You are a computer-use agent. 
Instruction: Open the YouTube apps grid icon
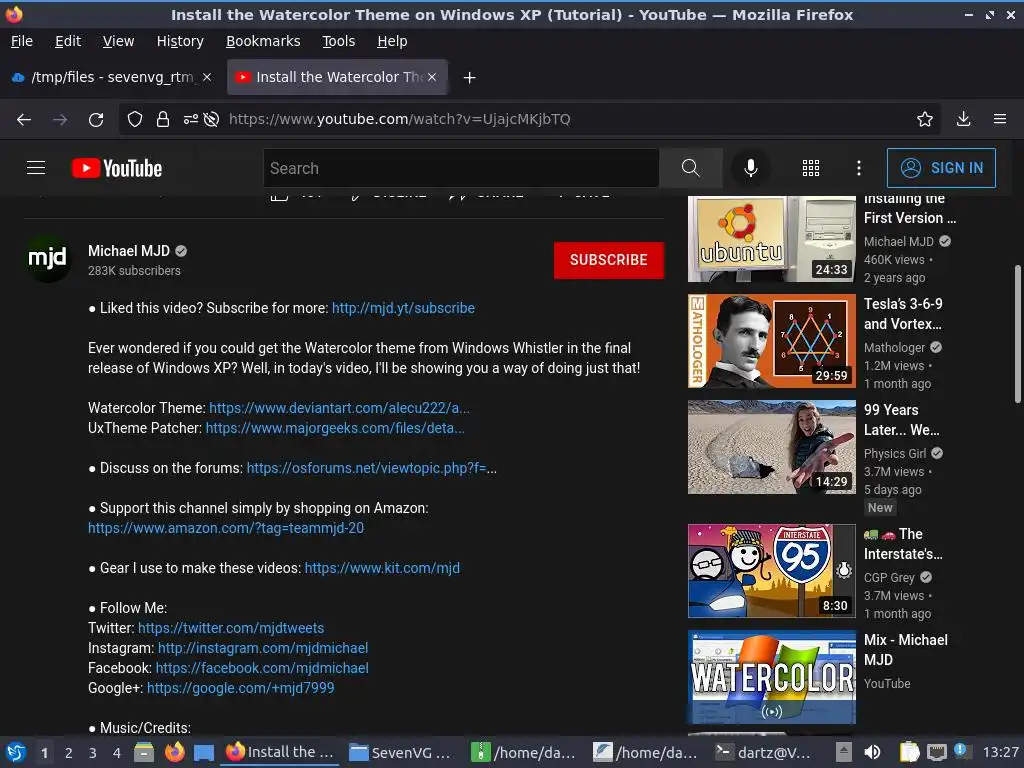click(810, 168)
